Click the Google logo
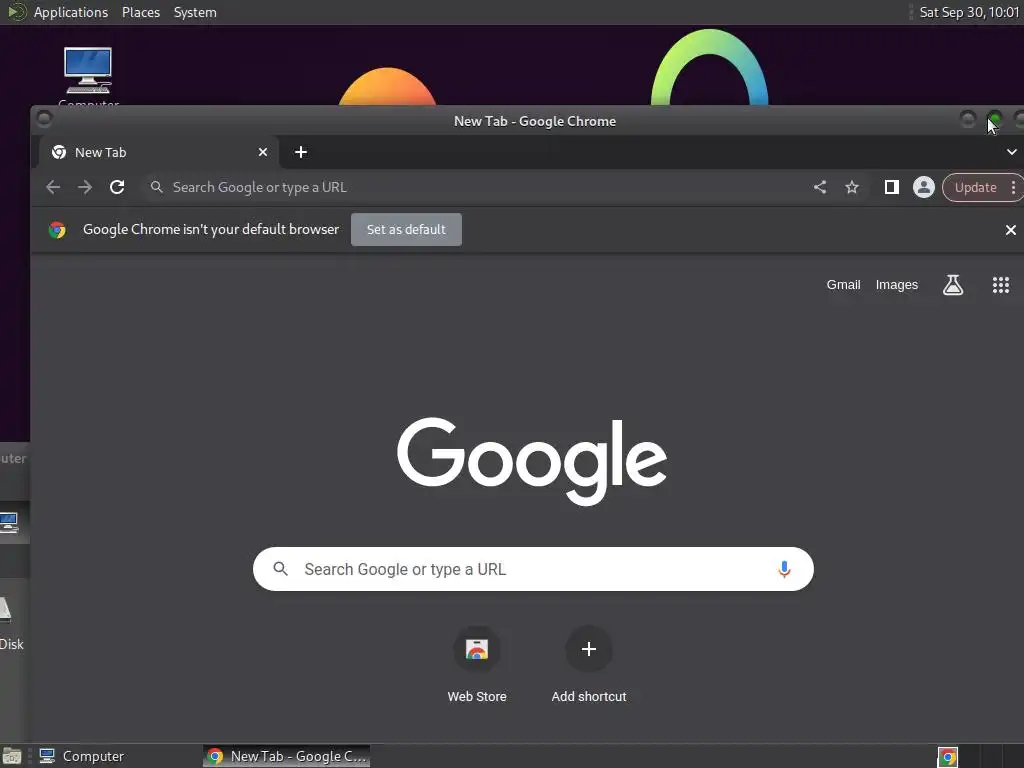Viewport: 1024px width, 768px height. [532, 460]
